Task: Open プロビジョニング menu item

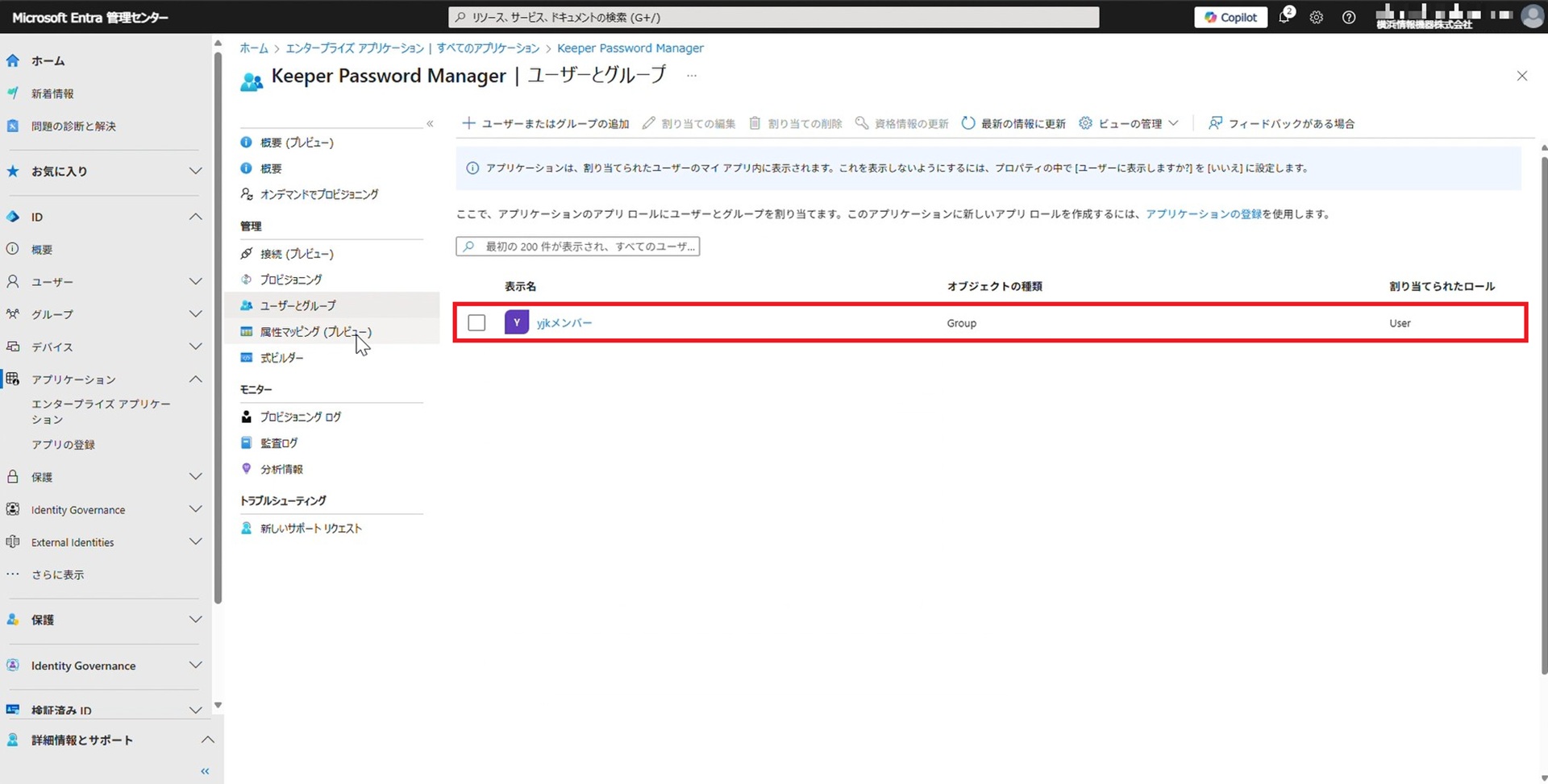Action: point(290,280)
